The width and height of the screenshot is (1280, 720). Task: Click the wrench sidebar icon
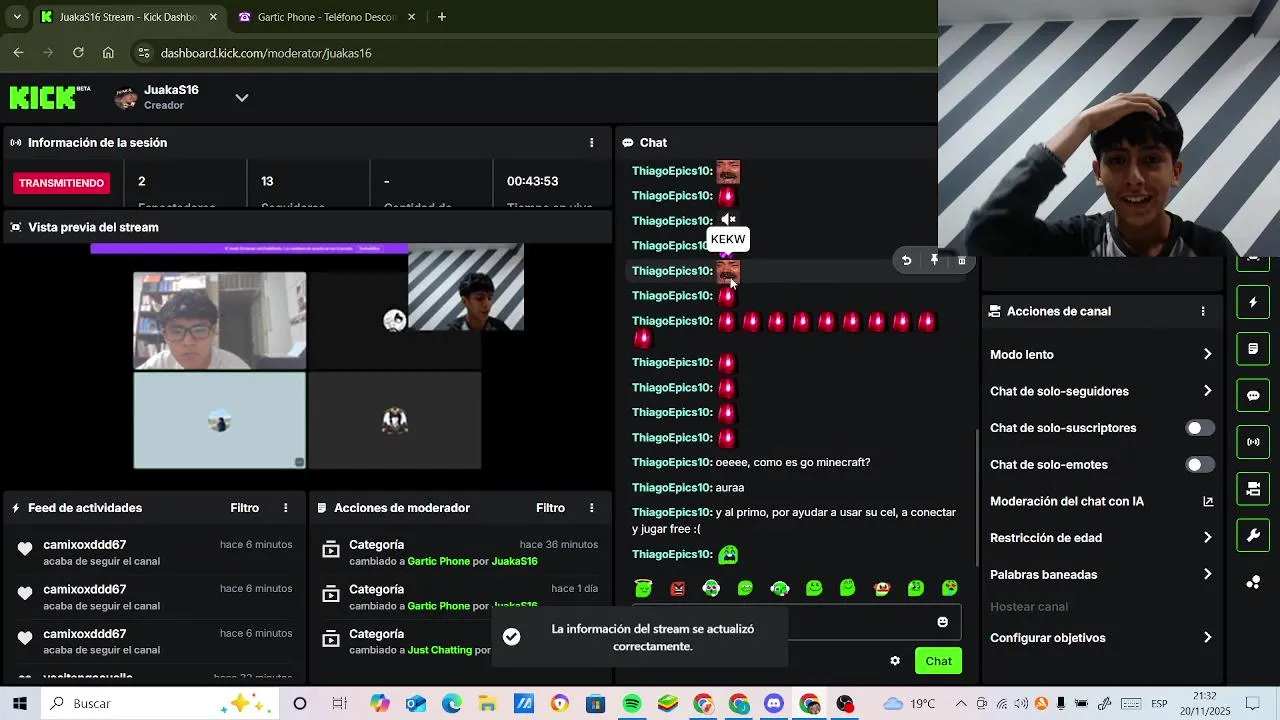click(x=1253, y=535)
